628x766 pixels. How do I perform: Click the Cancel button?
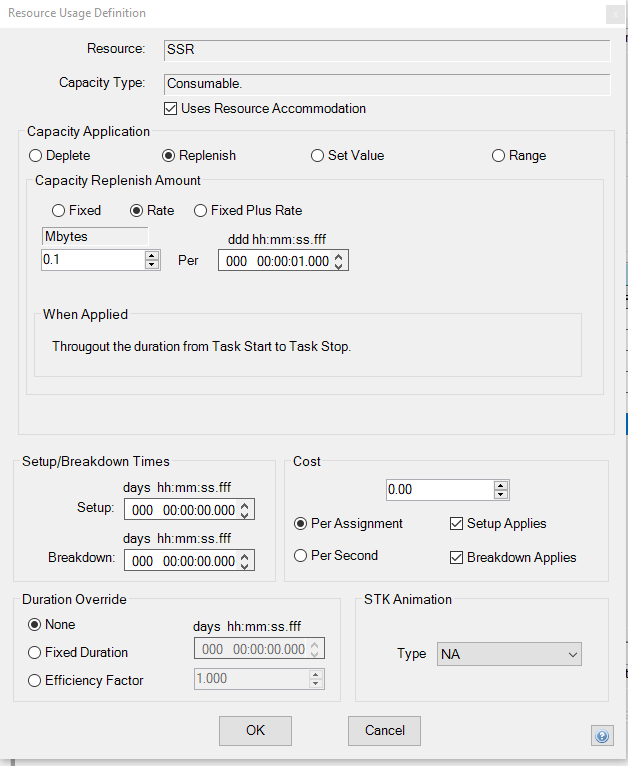384,730
